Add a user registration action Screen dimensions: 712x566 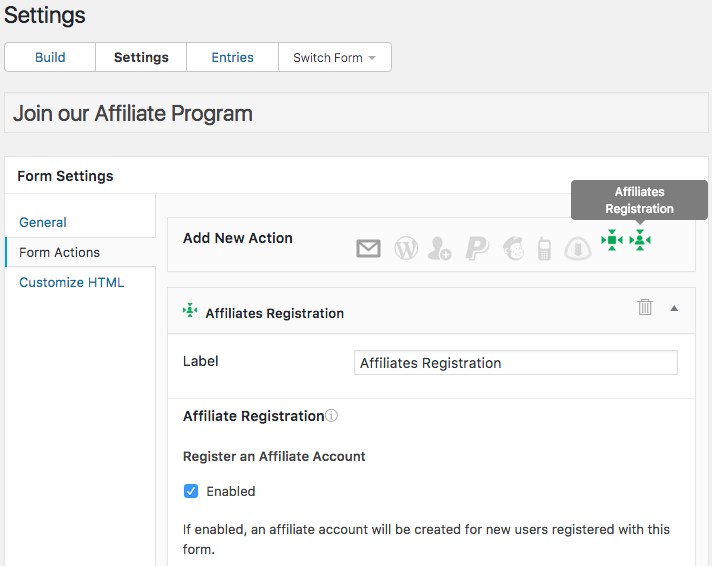point(440,248)
